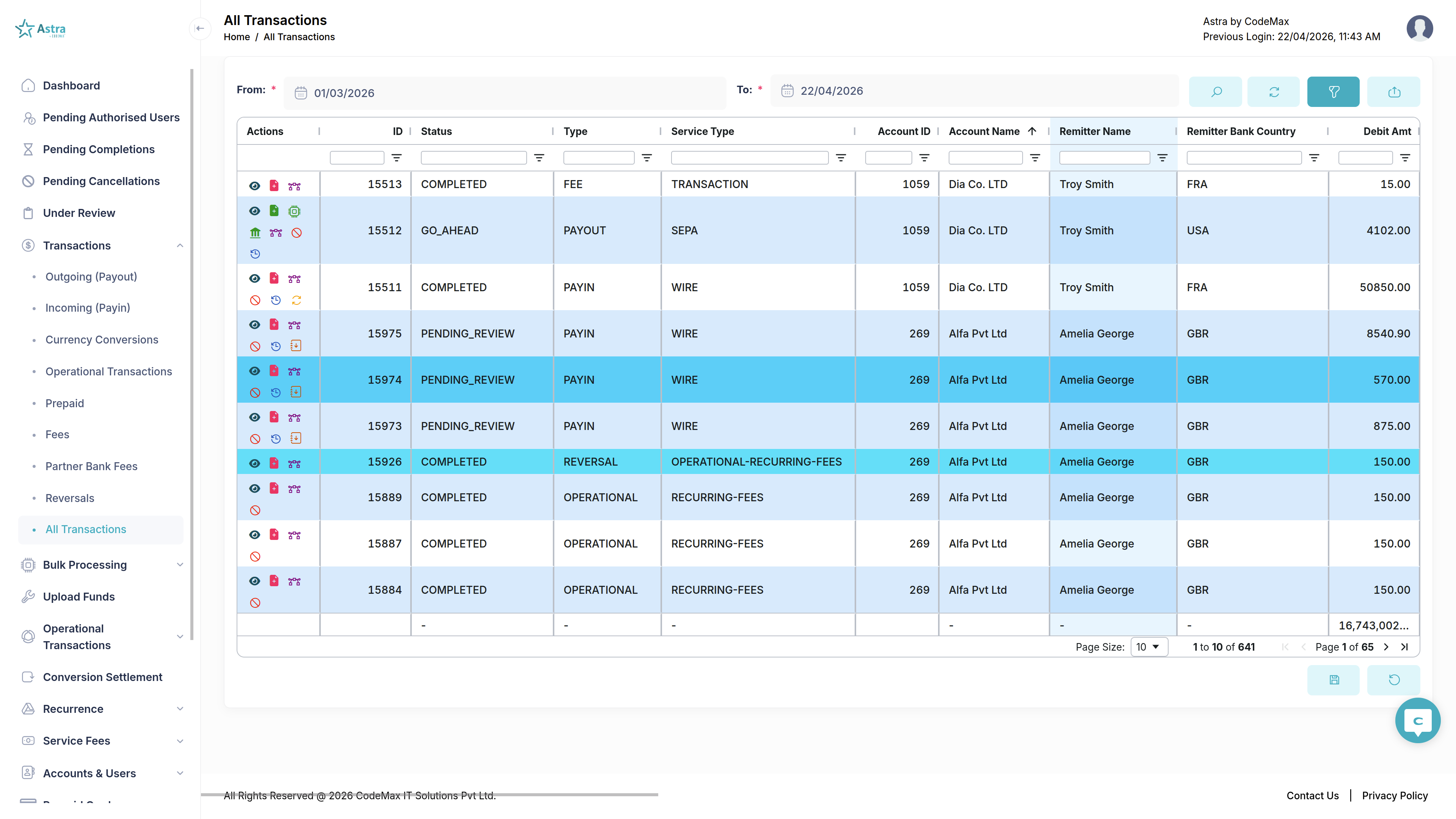Open Service Type column filter menu
The width and height of the screenshot is (1456, 819).
841,158
